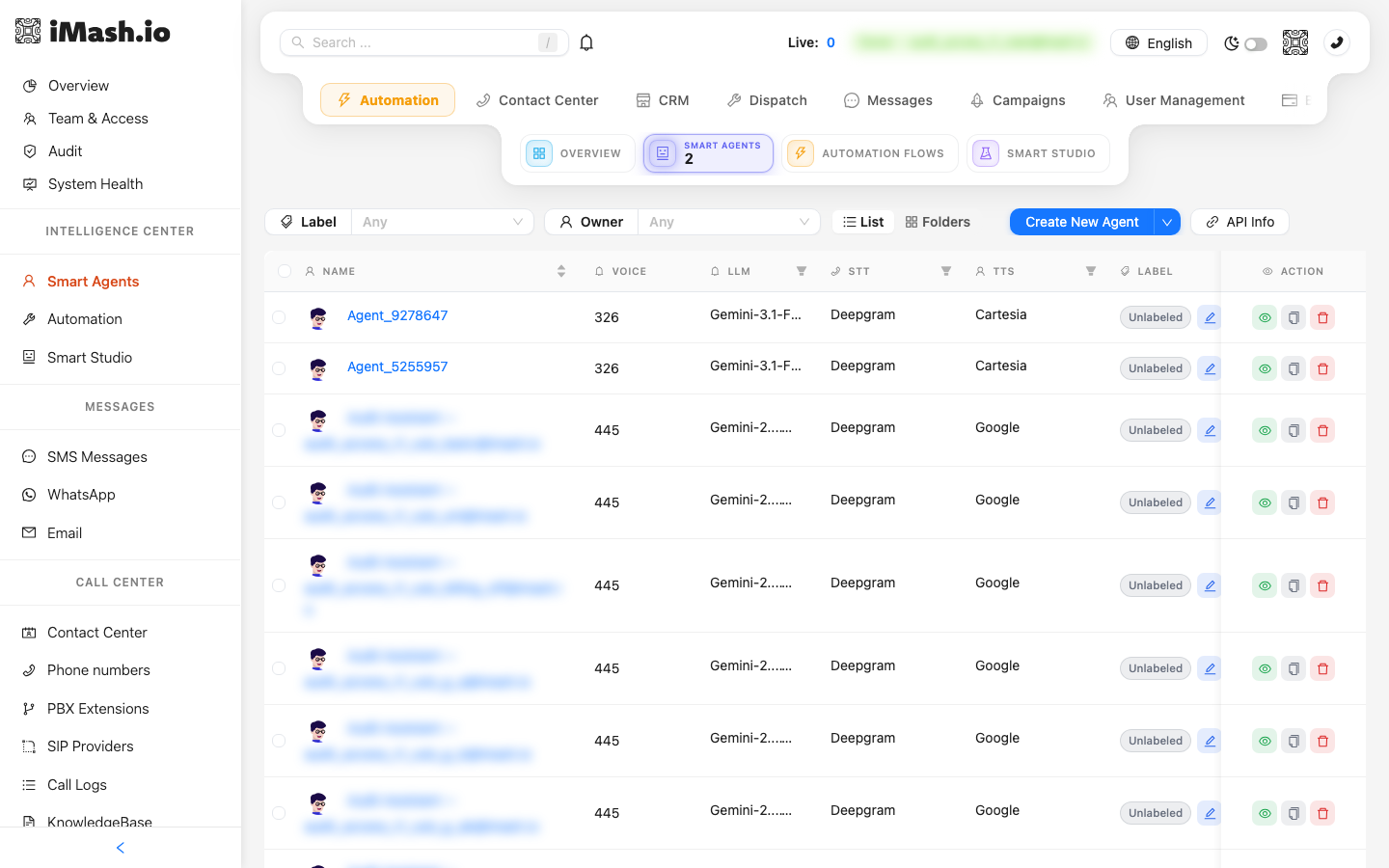Open Phone numbers in the sidebar
The height and width of the screenshot is (868, 1389).
pos(87,670)
